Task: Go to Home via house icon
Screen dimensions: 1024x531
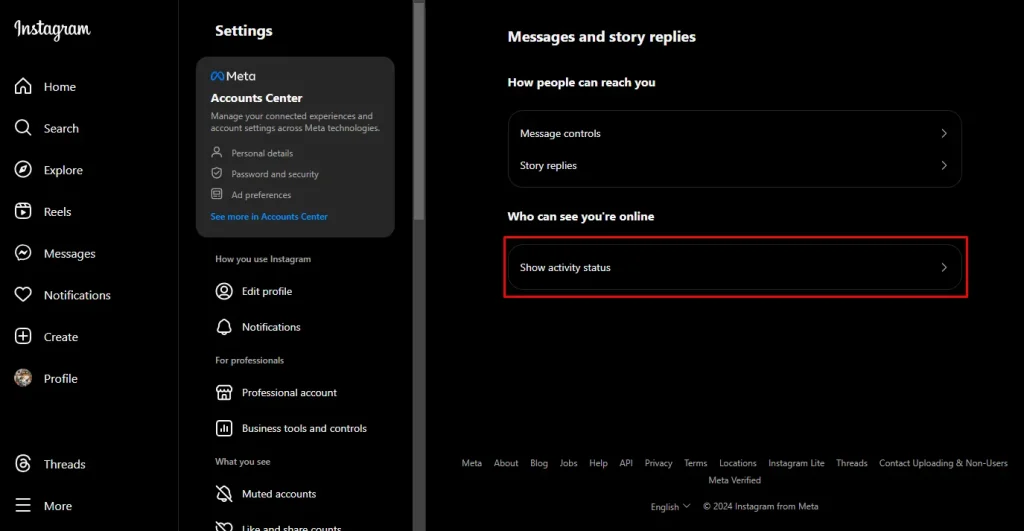Action: tap(23, 86)
